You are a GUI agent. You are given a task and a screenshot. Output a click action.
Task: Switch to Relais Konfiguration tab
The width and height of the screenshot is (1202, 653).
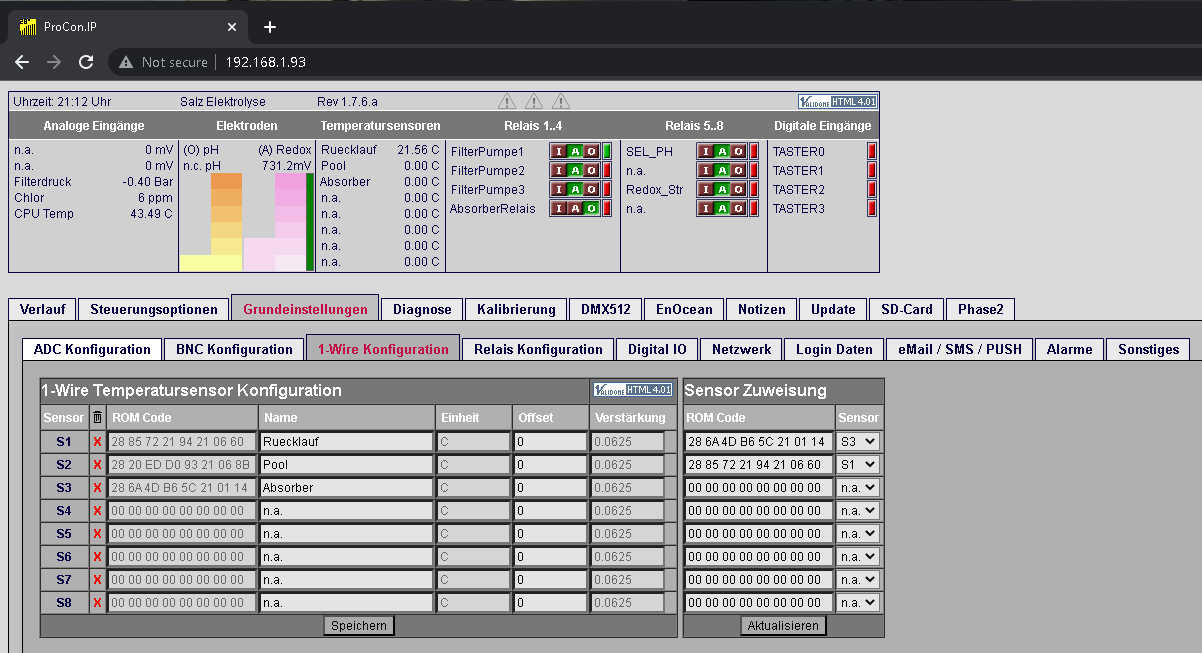click(538, 349)
